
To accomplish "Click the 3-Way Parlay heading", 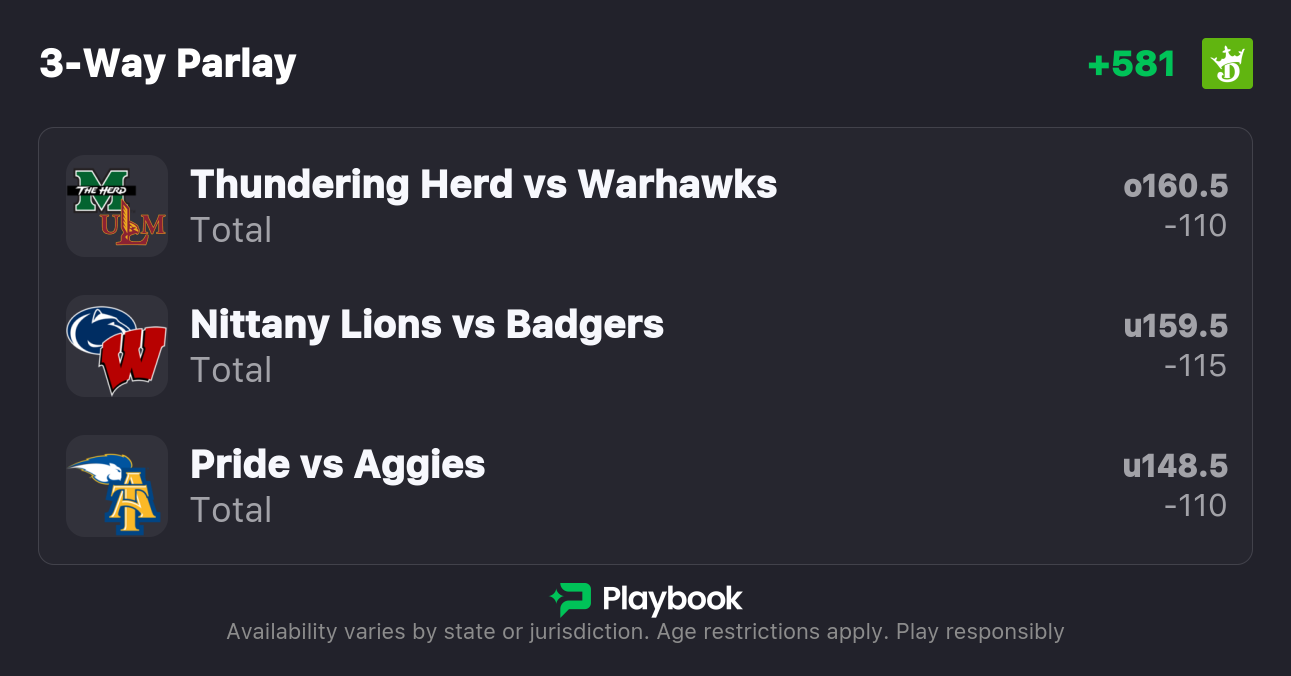I will tap(168, 64).
